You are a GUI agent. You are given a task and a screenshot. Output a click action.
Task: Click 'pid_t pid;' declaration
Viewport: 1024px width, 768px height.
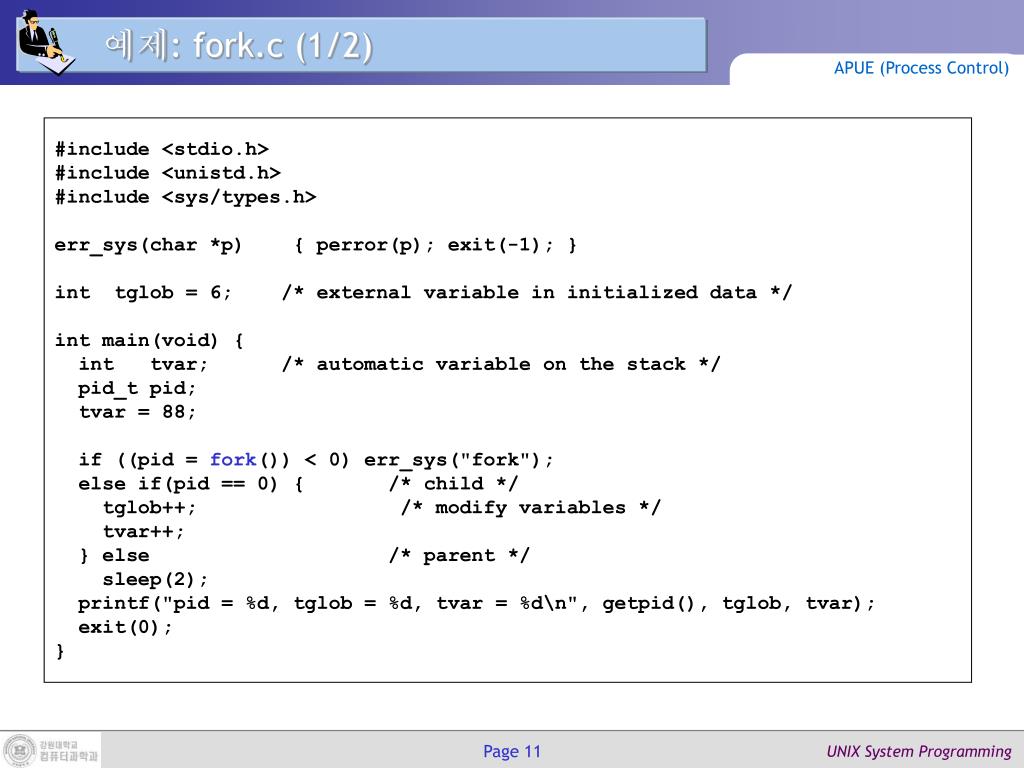[137, 389]
